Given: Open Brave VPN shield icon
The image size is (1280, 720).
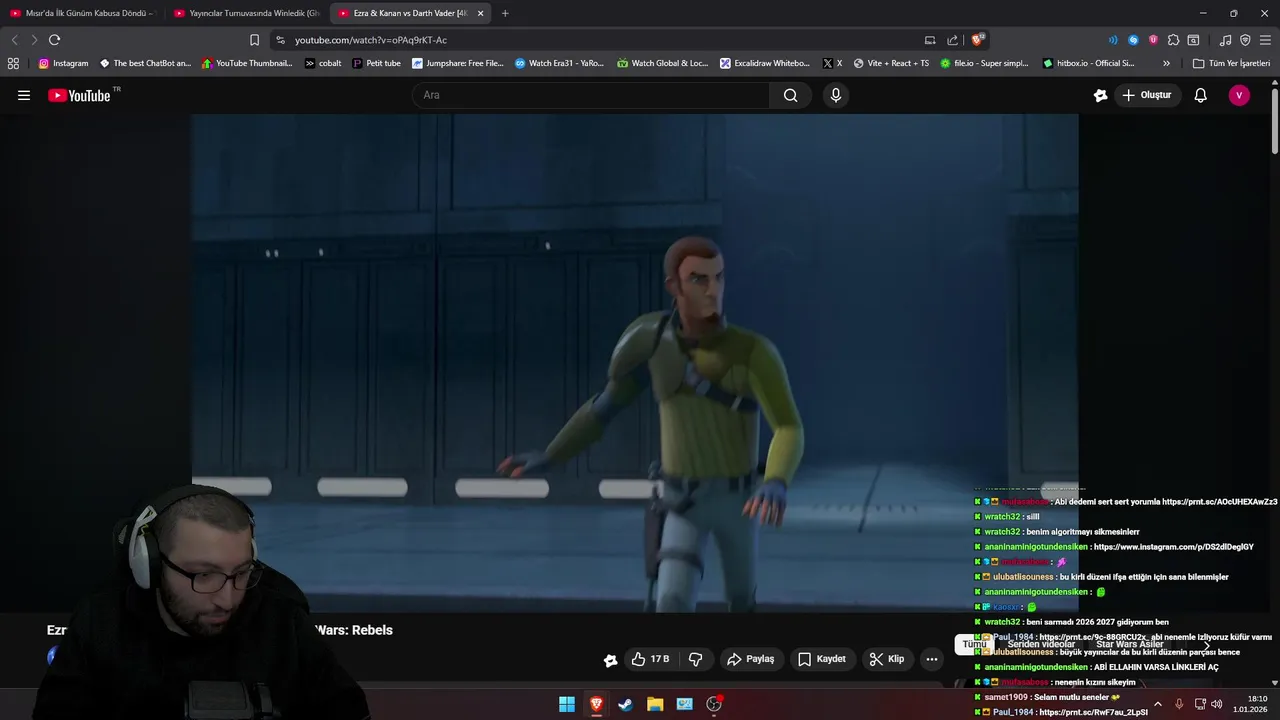Looking at the screenshot, I should (1245, 40).
